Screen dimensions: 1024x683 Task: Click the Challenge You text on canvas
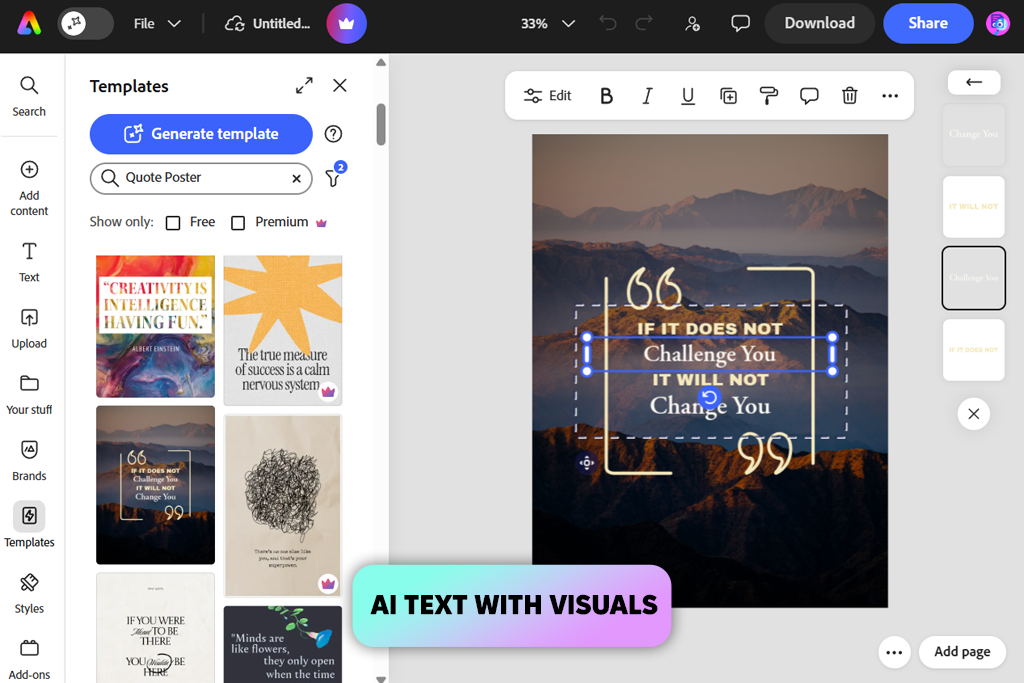coord(710,354)
